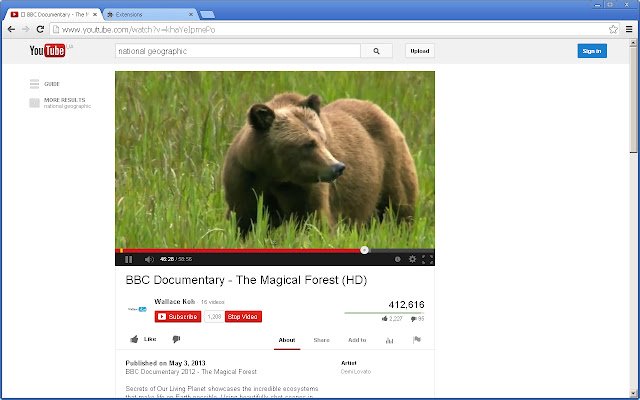Open a new browser tab
The image size is (640, 400).
click(x=207, y=15)
